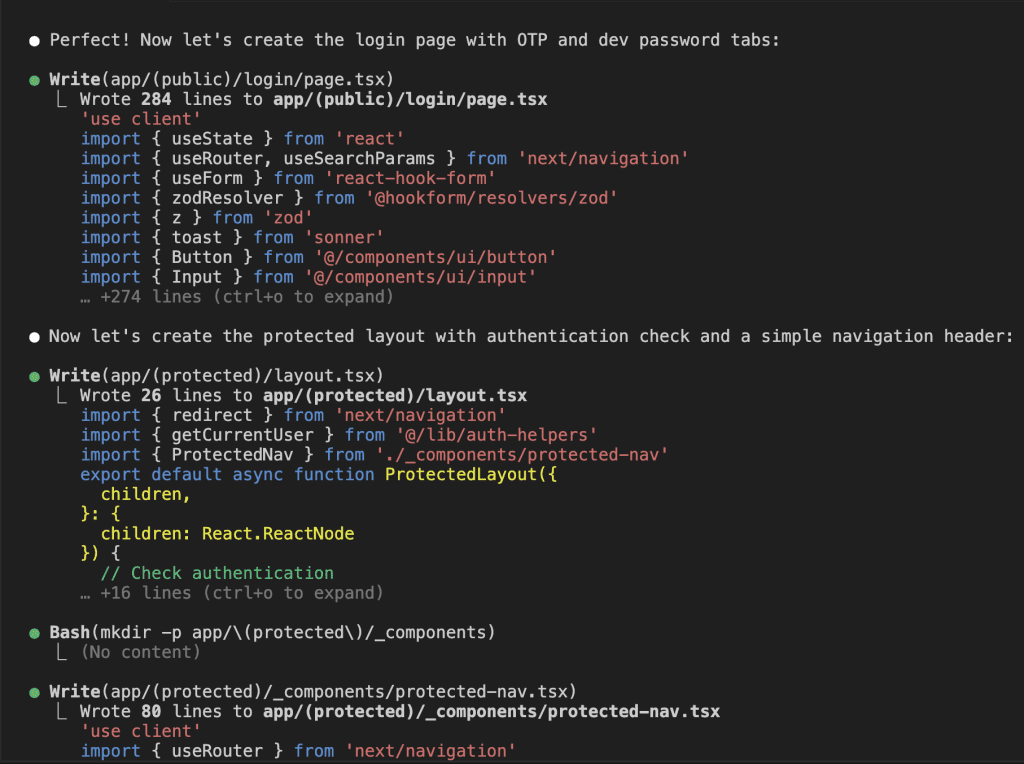Click white bullet before "Now let's create the protected"
Image resolution: width=1024 pixels, height=764 pixels.
[x=35, y=337]
